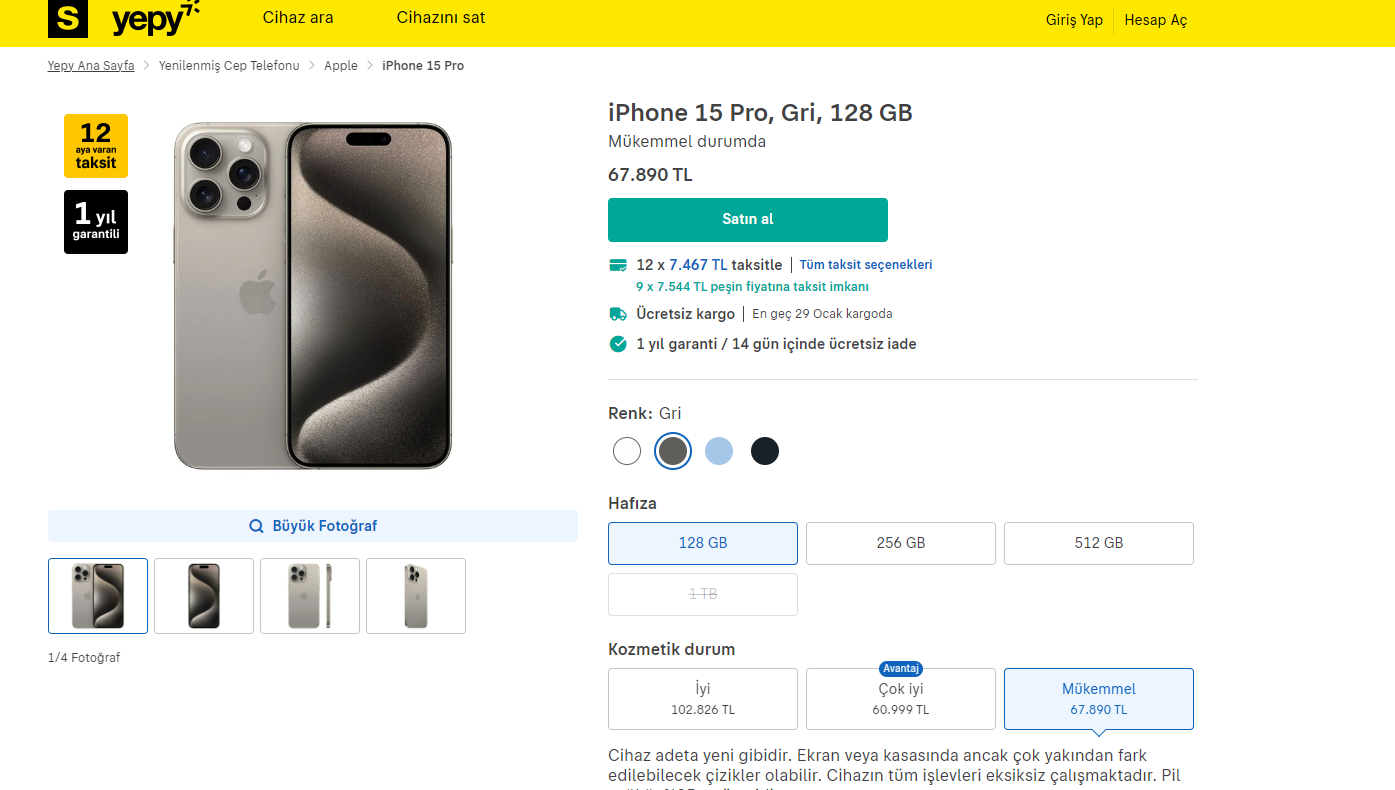Pick the white color swatch
Screen dimensions: 1395x790
(x=627, y=451)
